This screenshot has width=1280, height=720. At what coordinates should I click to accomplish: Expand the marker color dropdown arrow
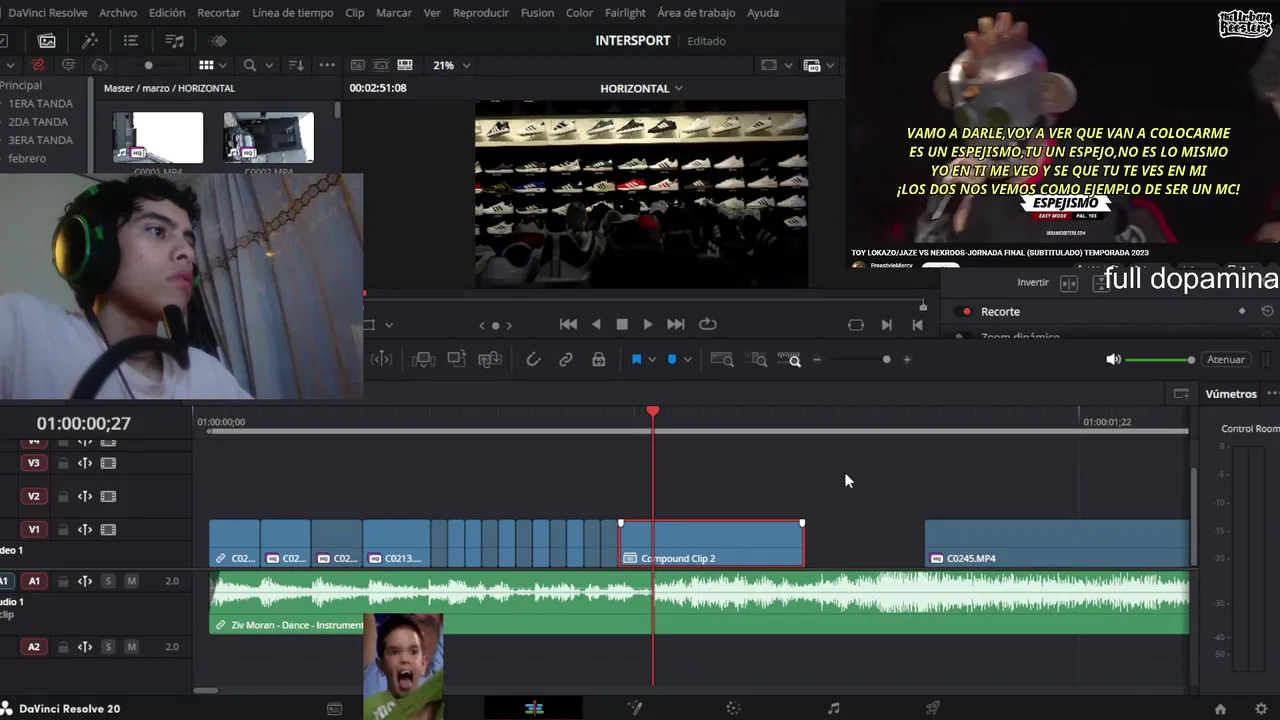[x=687, y=360]
